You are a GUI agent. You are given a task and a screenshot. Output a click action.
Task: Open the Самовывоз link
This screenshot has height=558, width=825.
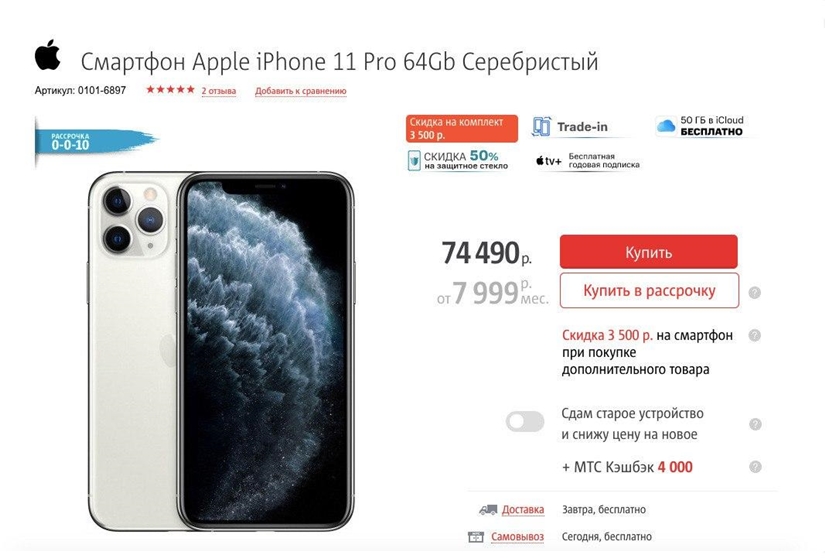[518, 537]
